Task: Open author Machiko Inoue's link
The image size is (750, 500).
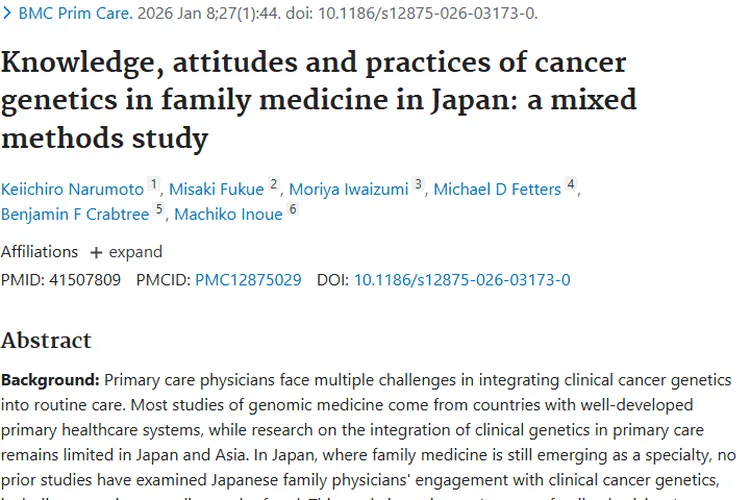Action: click(x=228, y=214)
